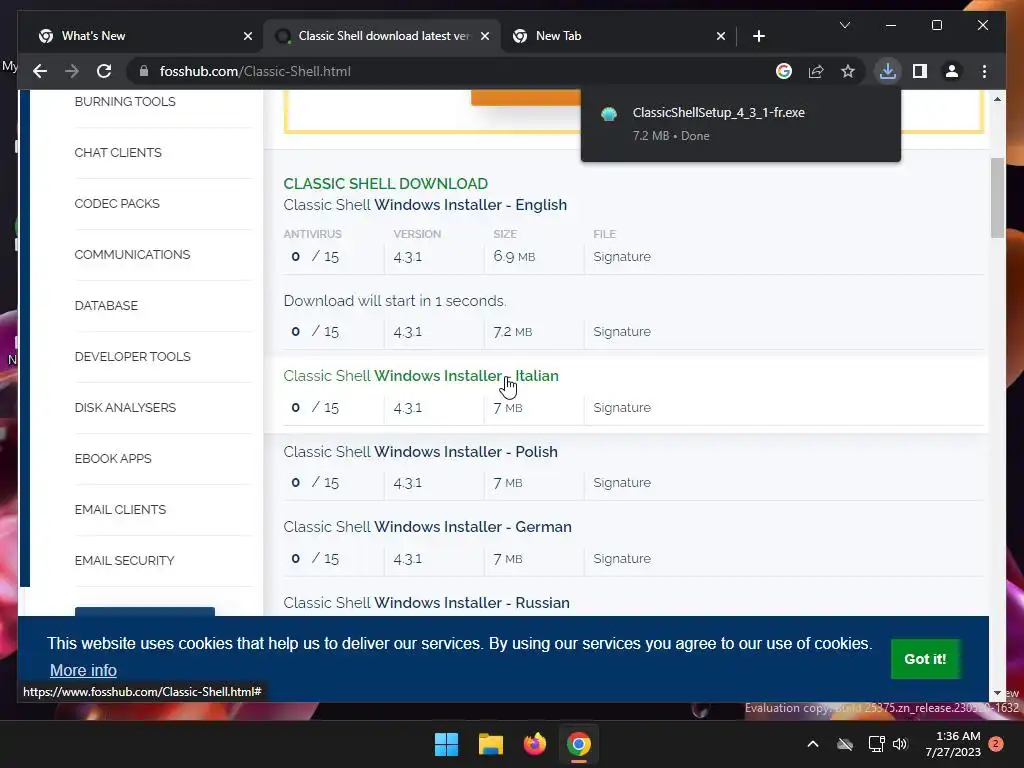Open Email Security category

(124, 560)
